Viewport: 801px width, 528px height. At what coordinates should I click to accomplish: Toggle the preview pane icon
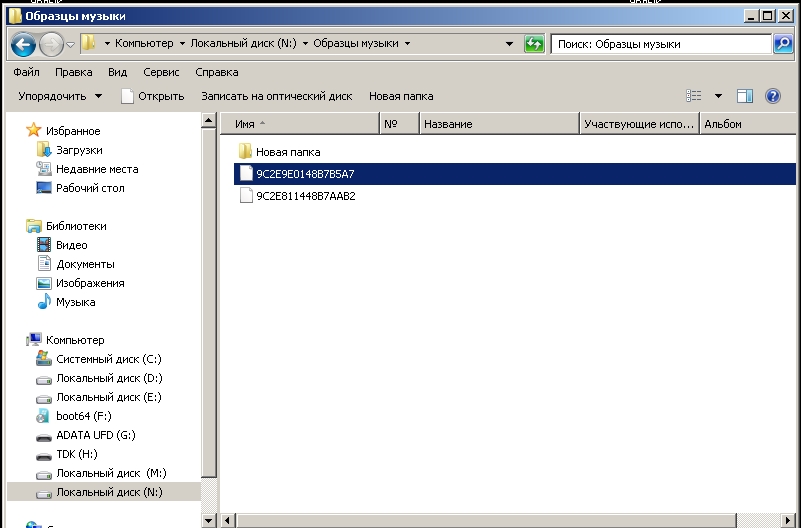coord(745,95)
